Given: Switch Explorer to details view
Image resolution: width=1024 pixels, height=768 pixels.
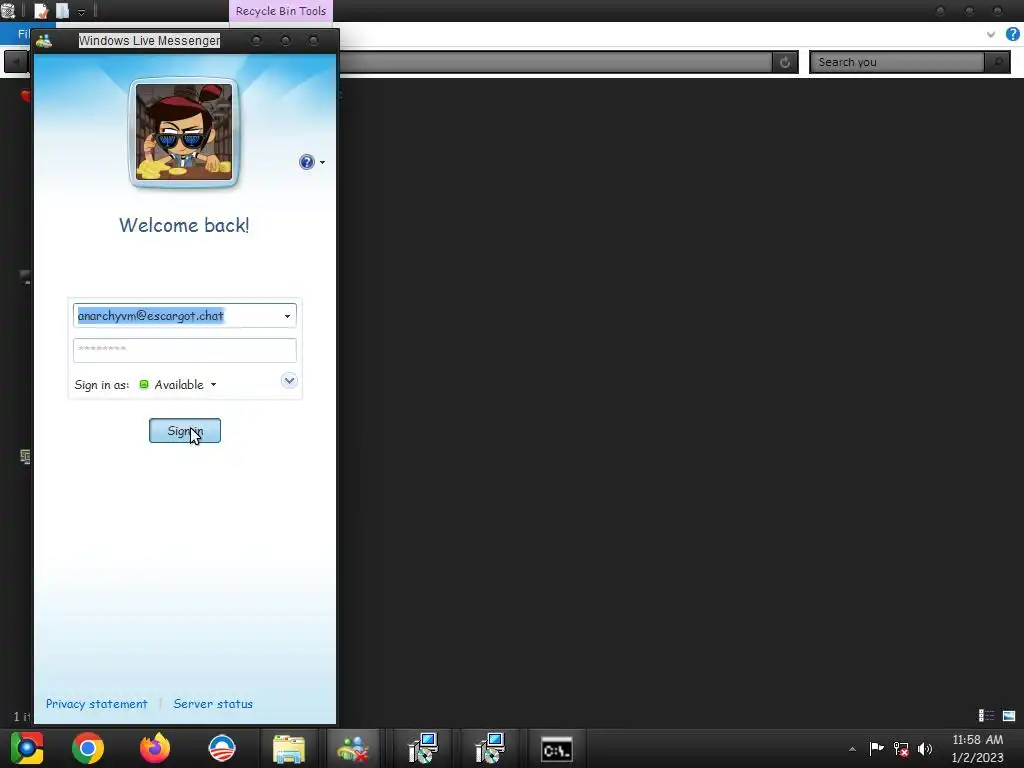Looking at the screenshot, I should tap(985, 716).
